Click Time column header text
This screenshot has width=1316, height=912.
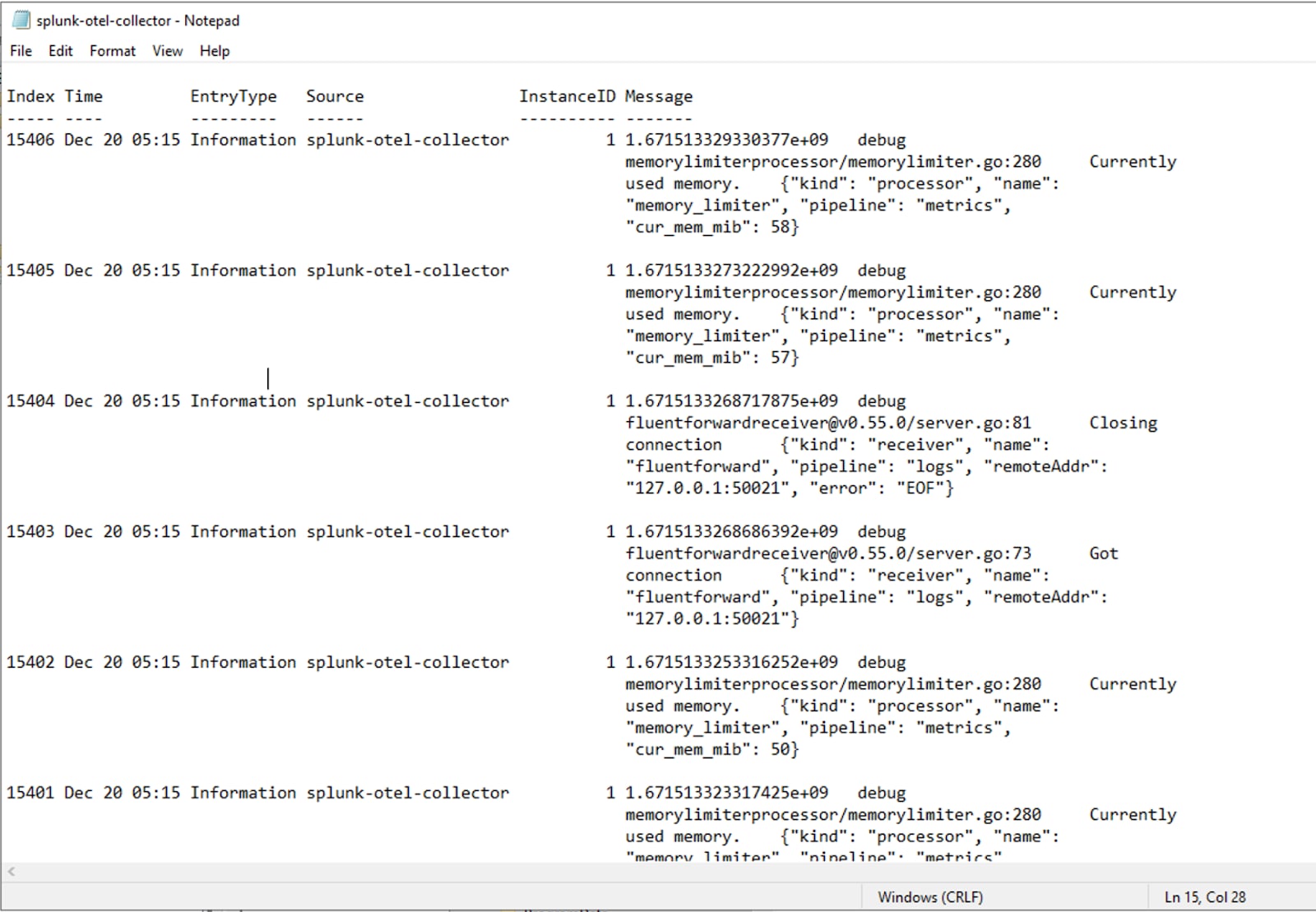pyautogui.click(x=84, y=96)
